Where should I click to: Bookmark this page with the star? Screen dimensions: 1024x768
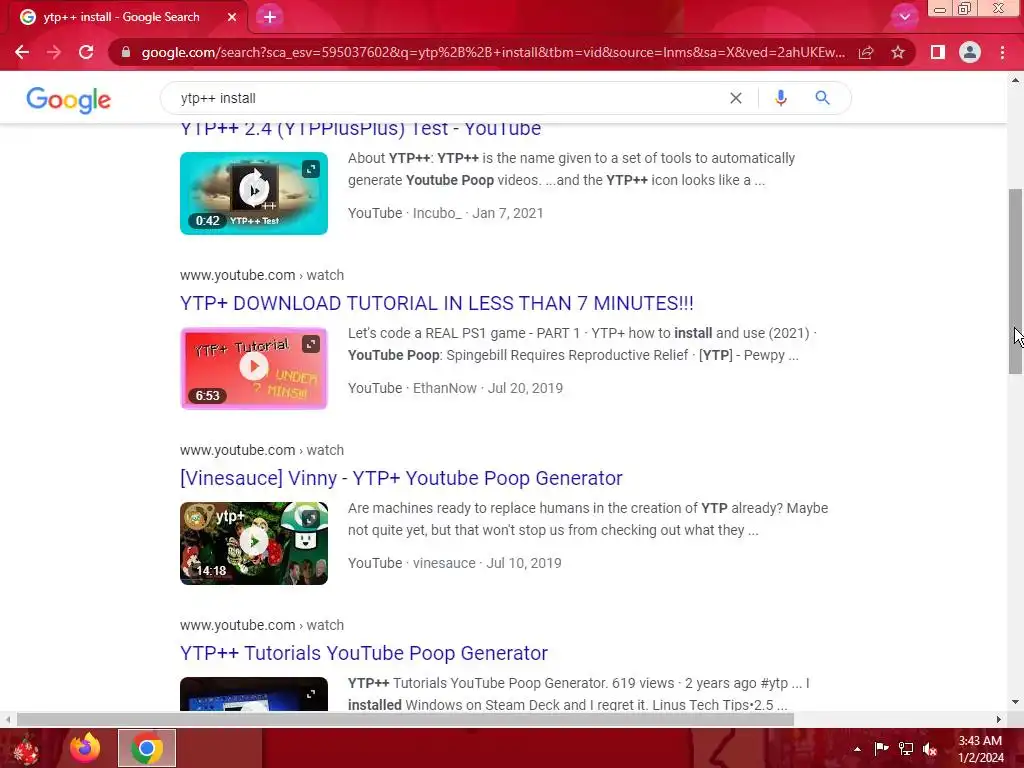coord(898,52)
